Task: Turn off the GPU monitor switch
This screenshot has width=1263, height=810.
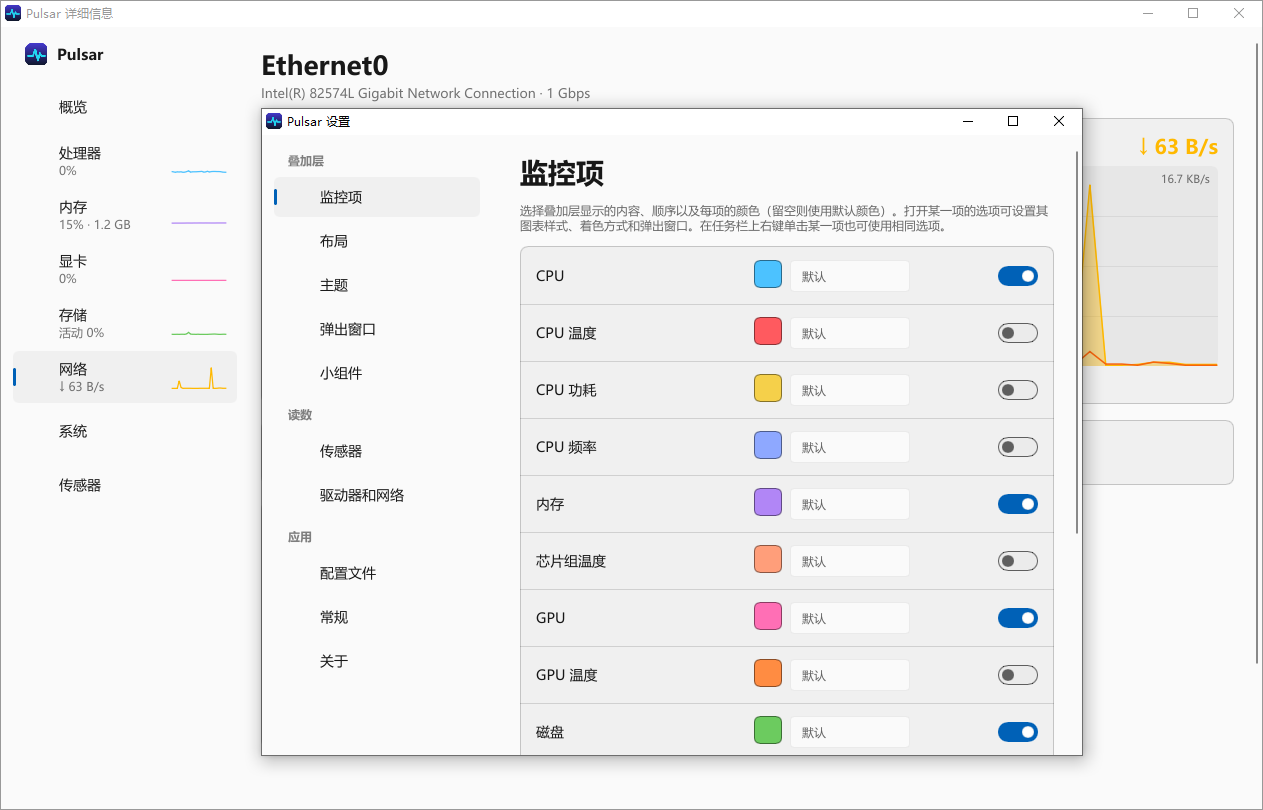Action: tap(1018, 618)
